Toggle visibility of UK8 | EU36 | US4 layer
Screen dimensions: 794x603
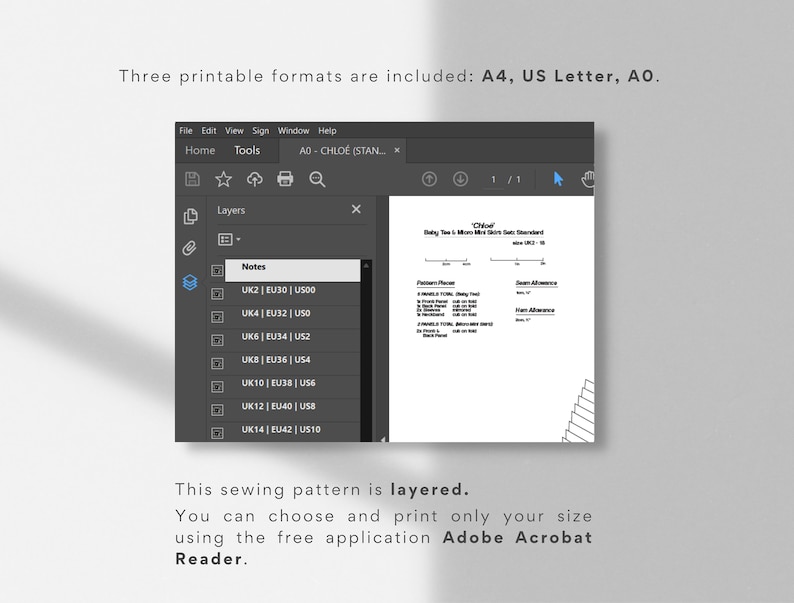tap(217, 364)
